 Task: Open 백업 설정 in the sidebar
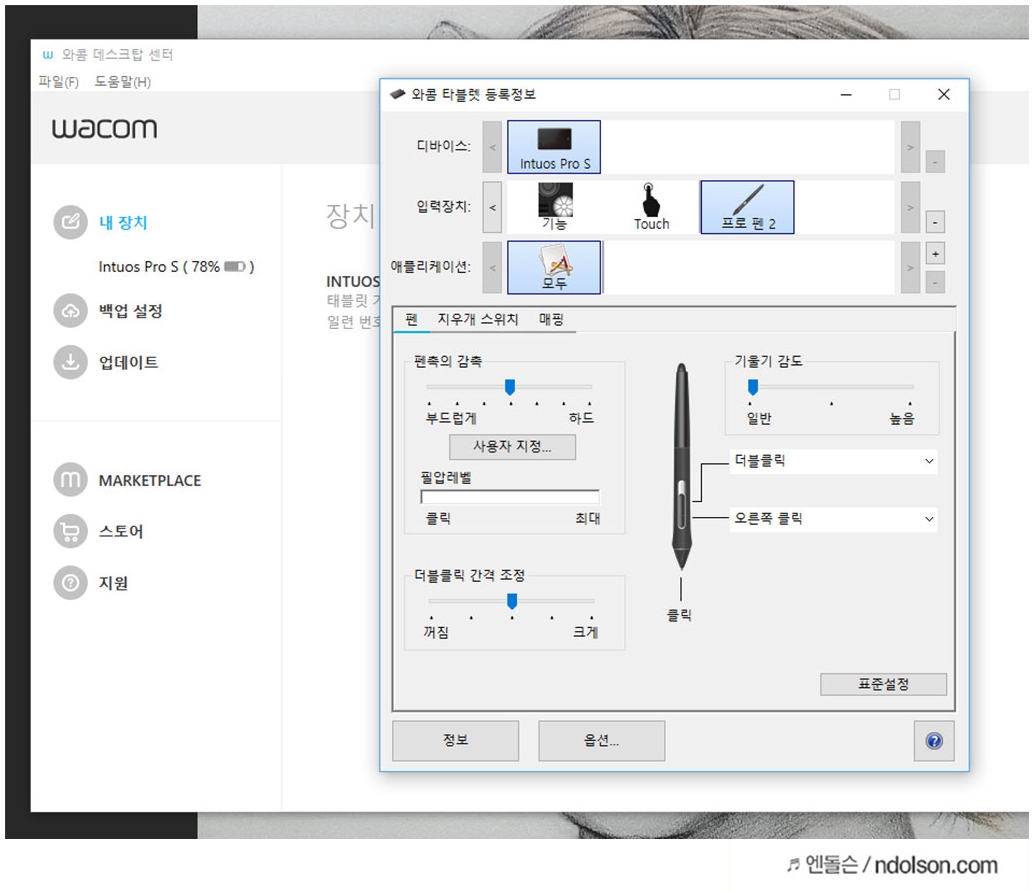coord(131,311)
